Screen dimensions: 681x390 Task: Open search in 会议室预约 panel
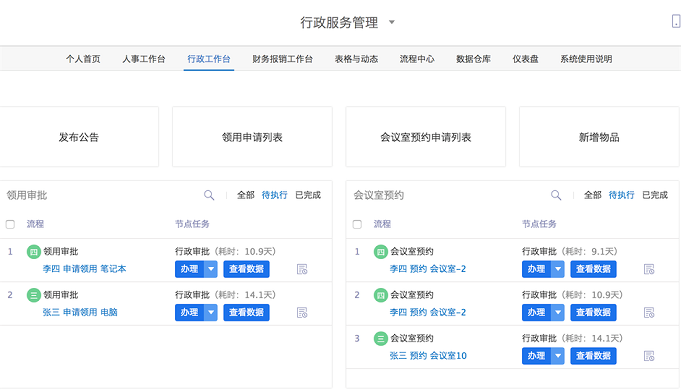556,195
